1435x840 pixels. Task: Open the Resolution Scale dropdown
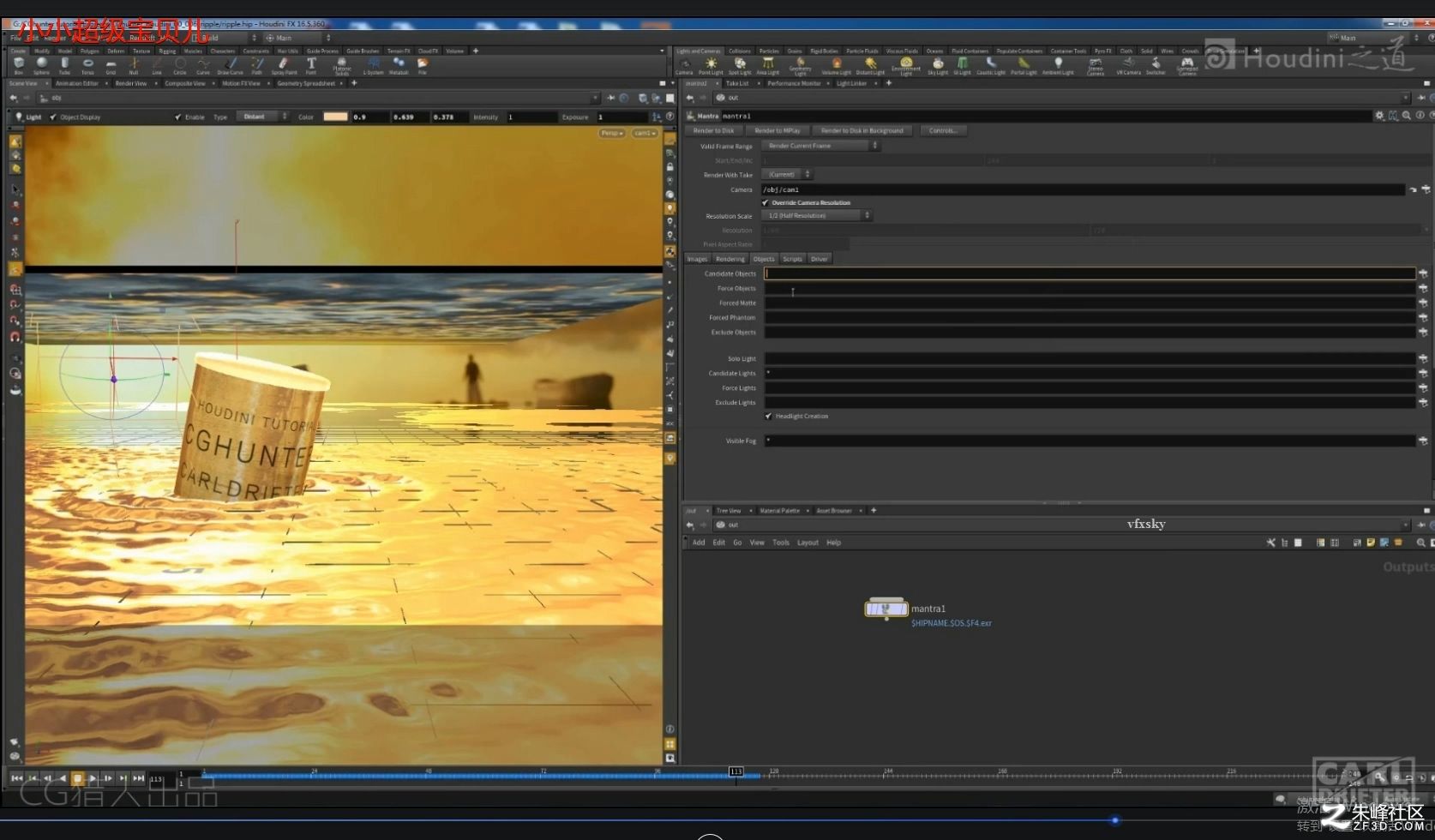click(x=817, y=215)
